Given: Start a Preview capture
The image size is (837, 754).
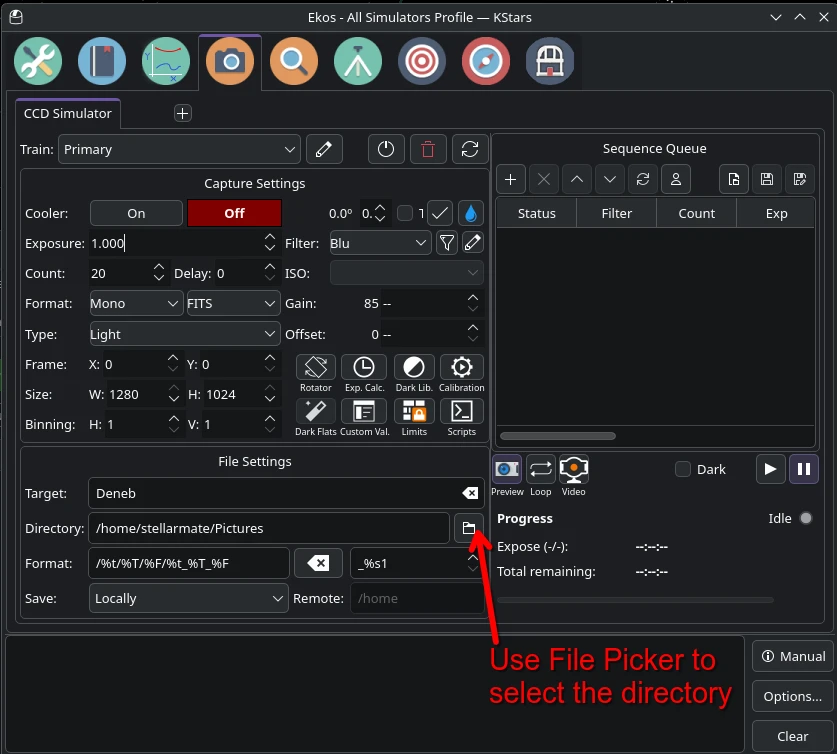Looking at the screenshot, I should pos(507,469).
